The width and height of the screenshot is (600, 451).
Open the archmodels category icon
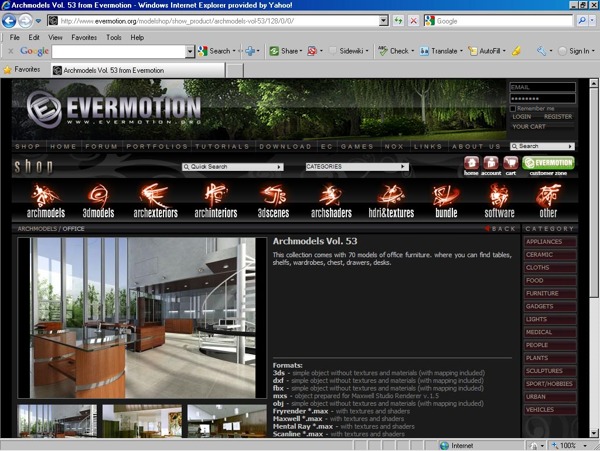[x=46, y=201]
